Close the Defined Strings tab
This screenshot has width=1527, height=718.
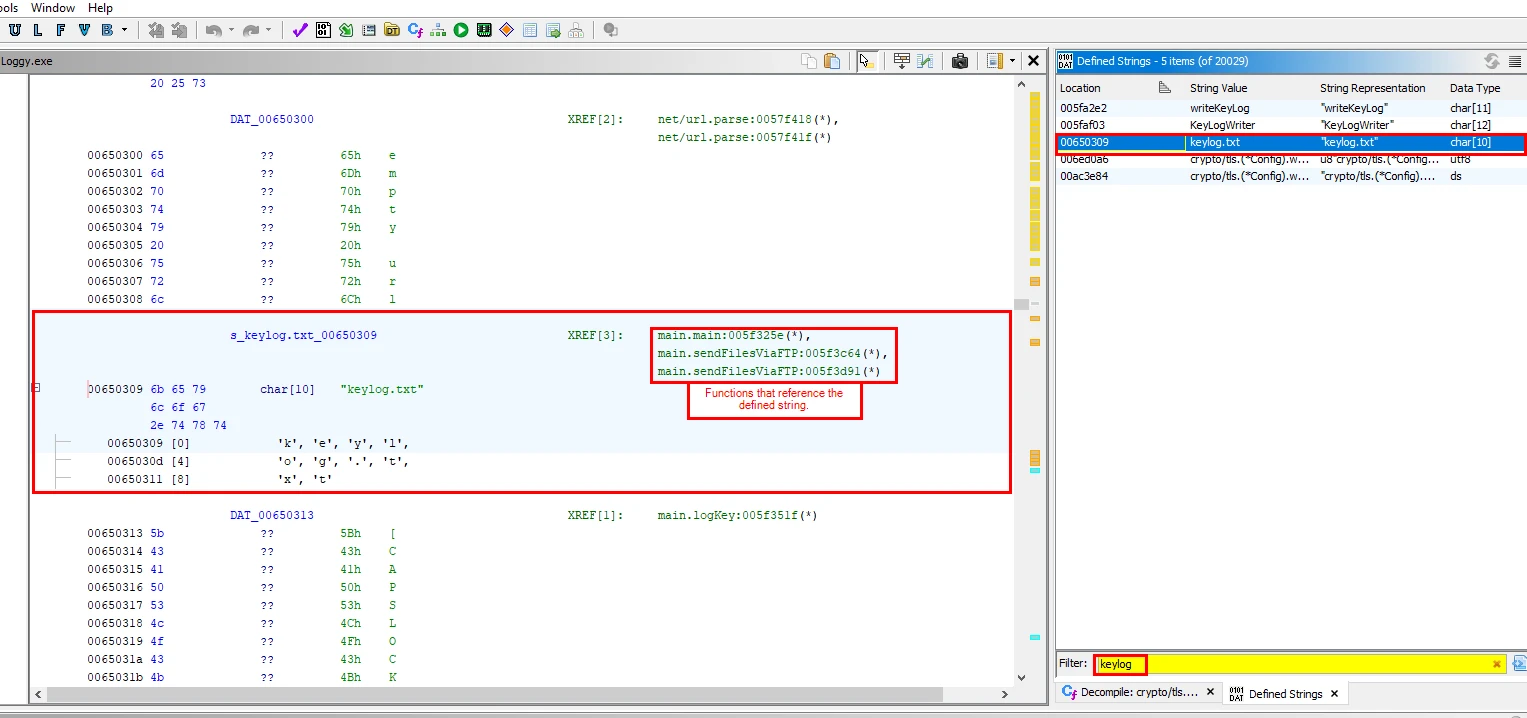(x=1335, y=692)
